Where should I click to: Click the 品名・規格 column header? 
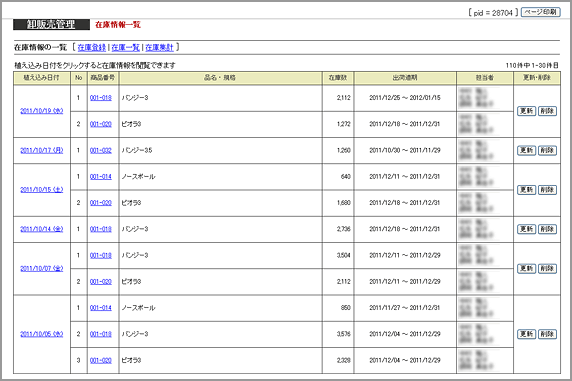[220, 78]
